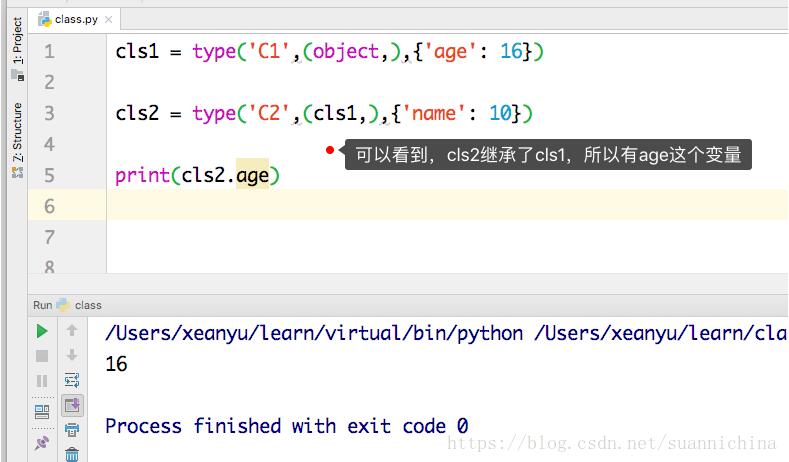
Task: Click the 'C1' string in line 1
Action: [269, 51]
